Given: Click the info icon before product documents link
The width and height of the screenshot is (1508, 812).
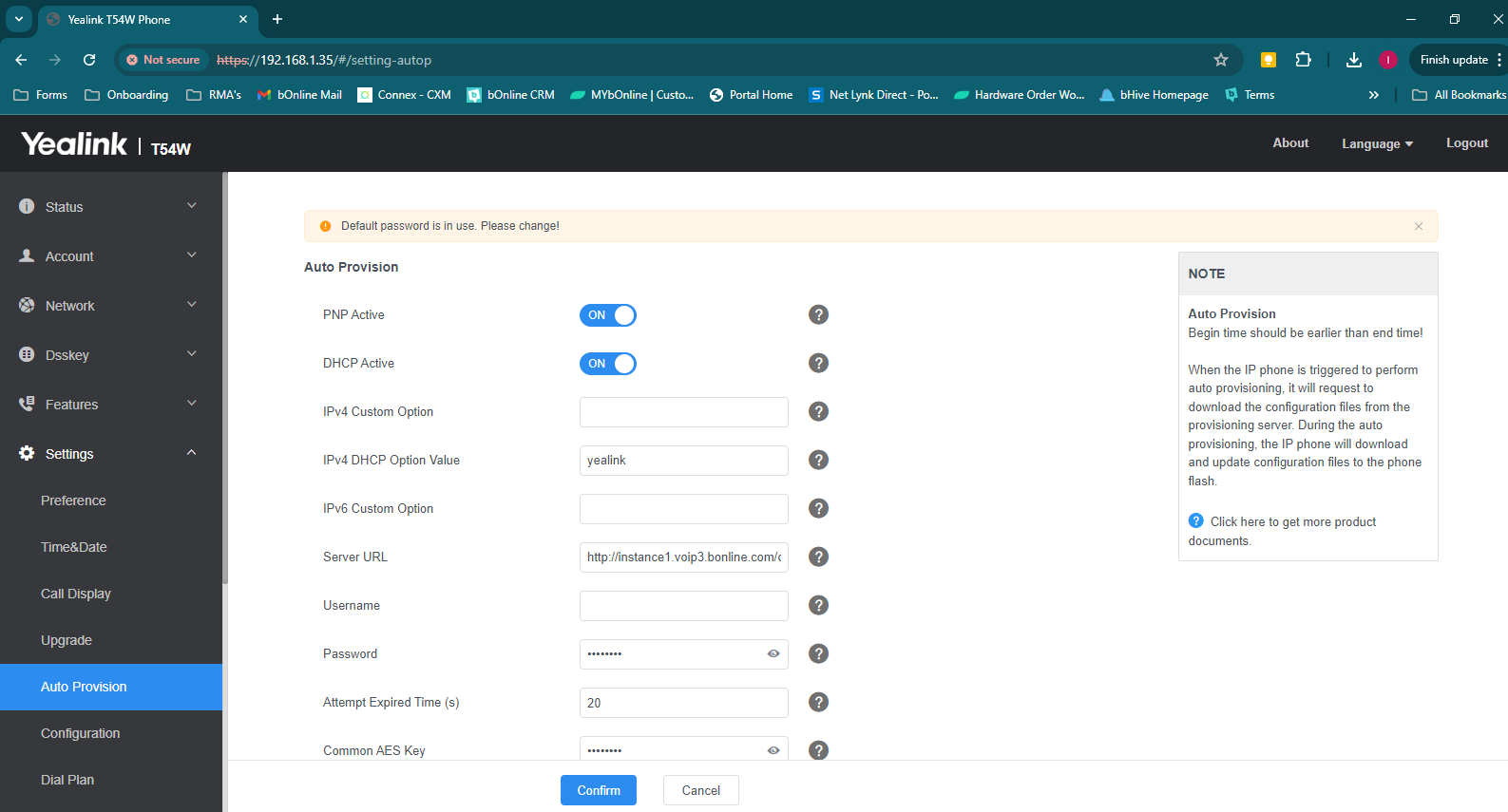Looking at the screenshot, I should point(1196,521).
